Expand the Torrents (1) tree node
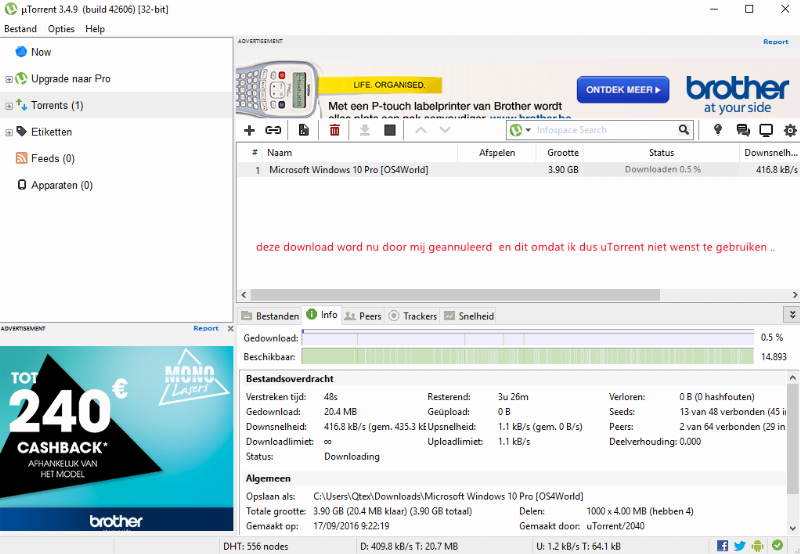Viewport: 800px width, 554px height. (x=9, y=106)
